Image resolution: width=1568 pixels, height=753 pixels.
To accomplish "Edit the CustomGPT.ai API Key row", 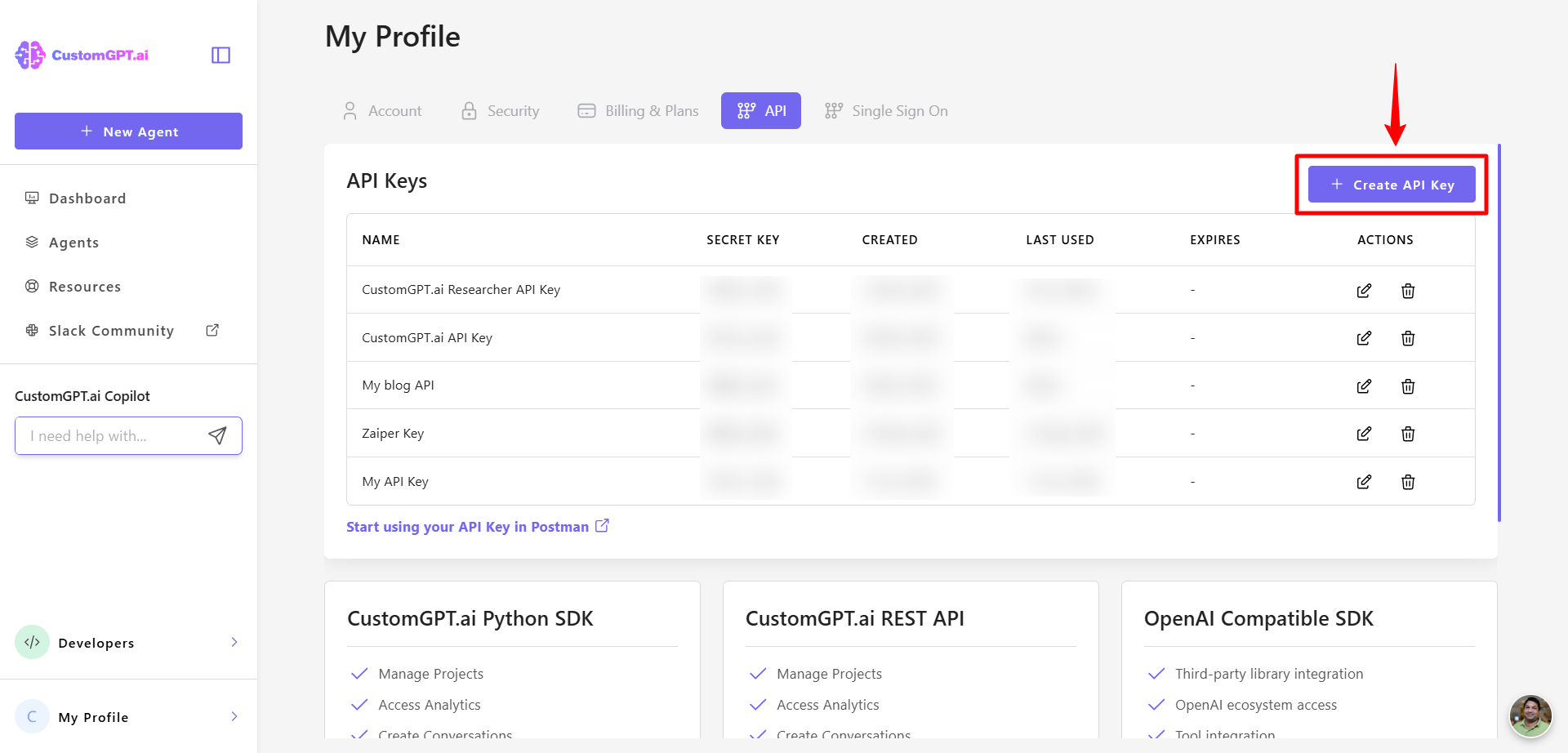I will point(1364,338).
